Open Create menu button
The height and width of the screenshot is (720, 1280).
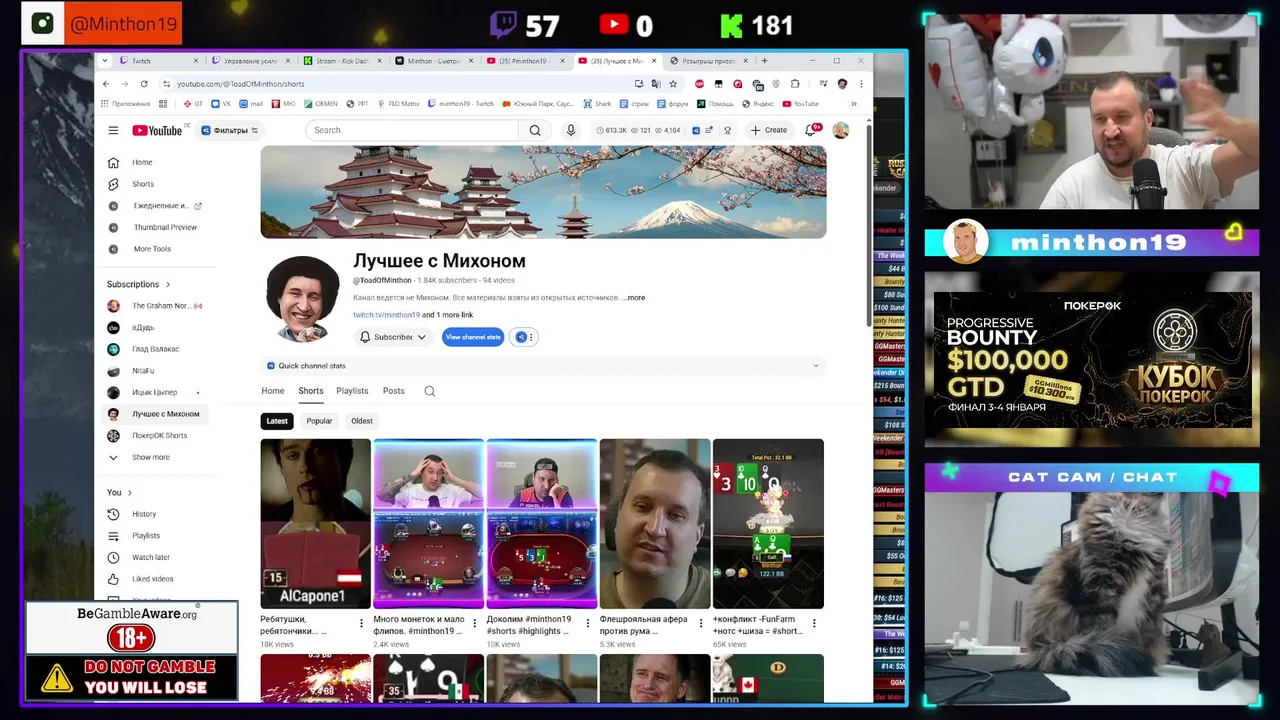(x=768, y=130)
